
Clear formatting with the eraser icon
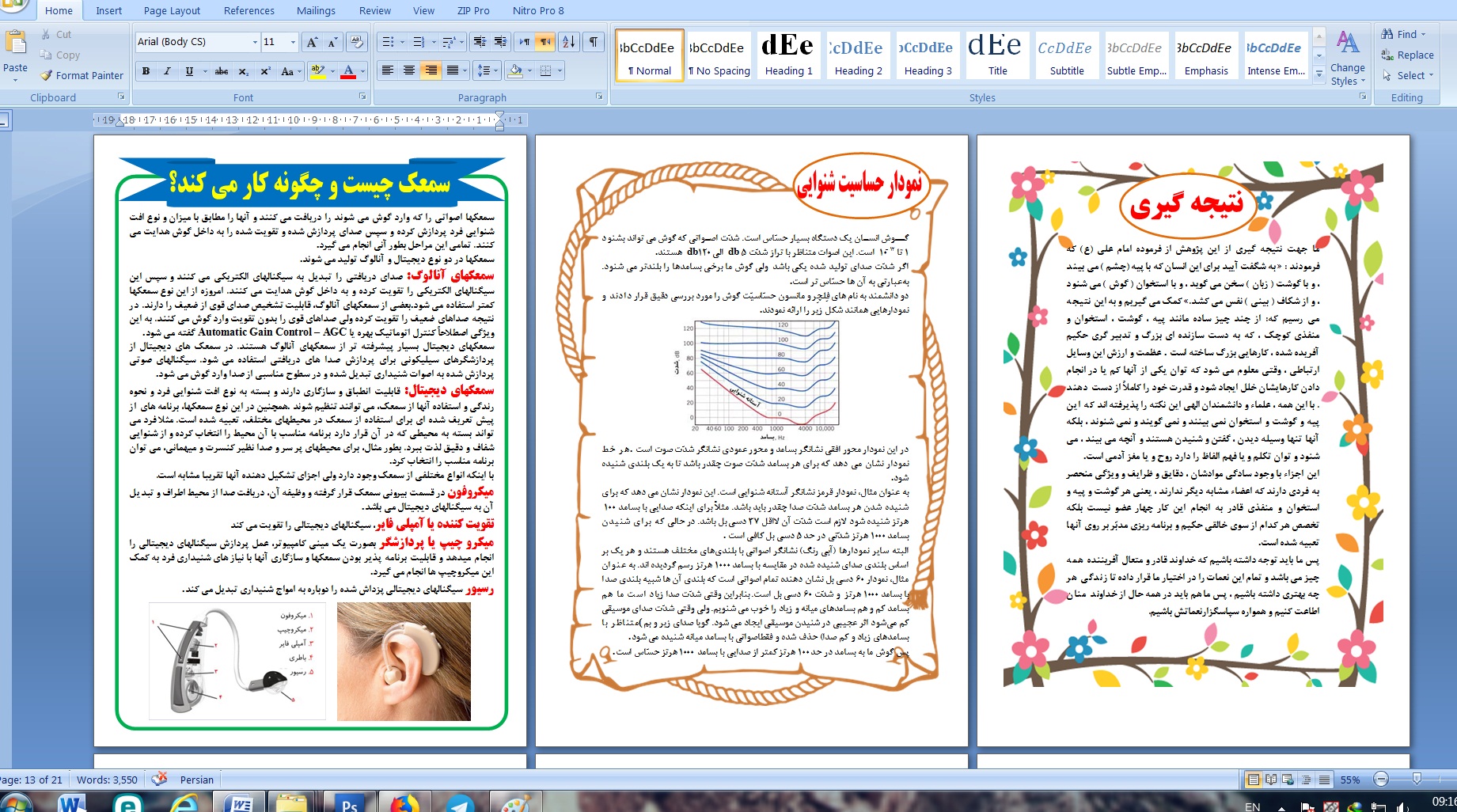point(356,42)
